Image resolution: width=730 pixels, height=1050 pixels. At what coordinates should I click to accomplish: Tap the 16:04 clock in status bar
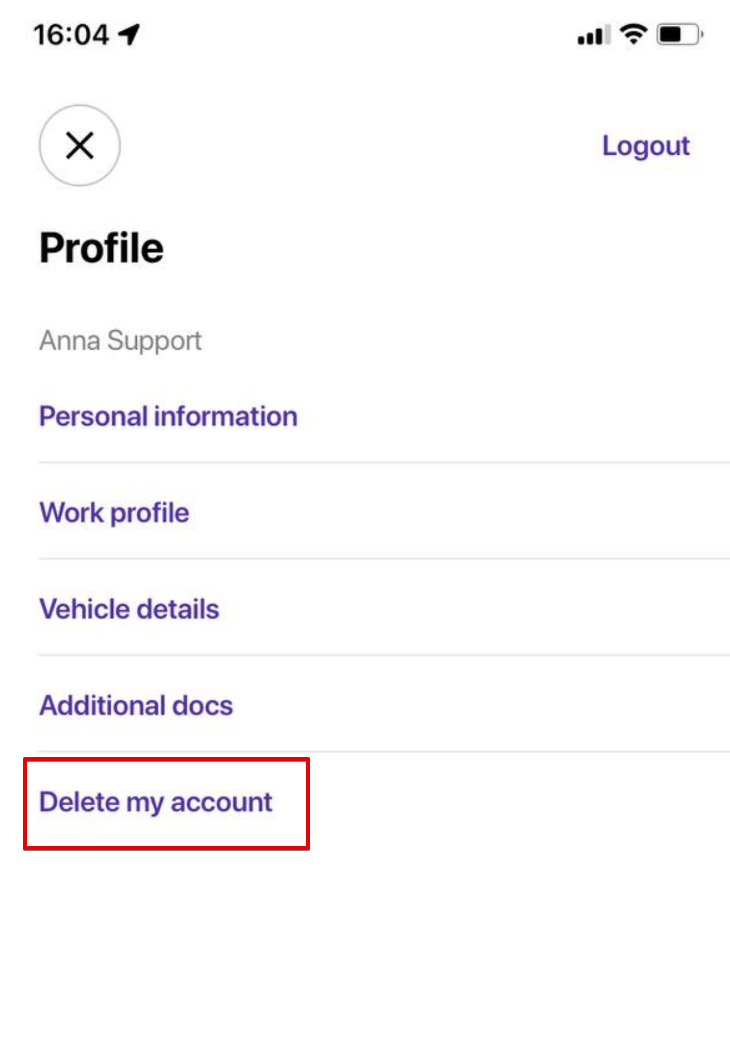70,35
